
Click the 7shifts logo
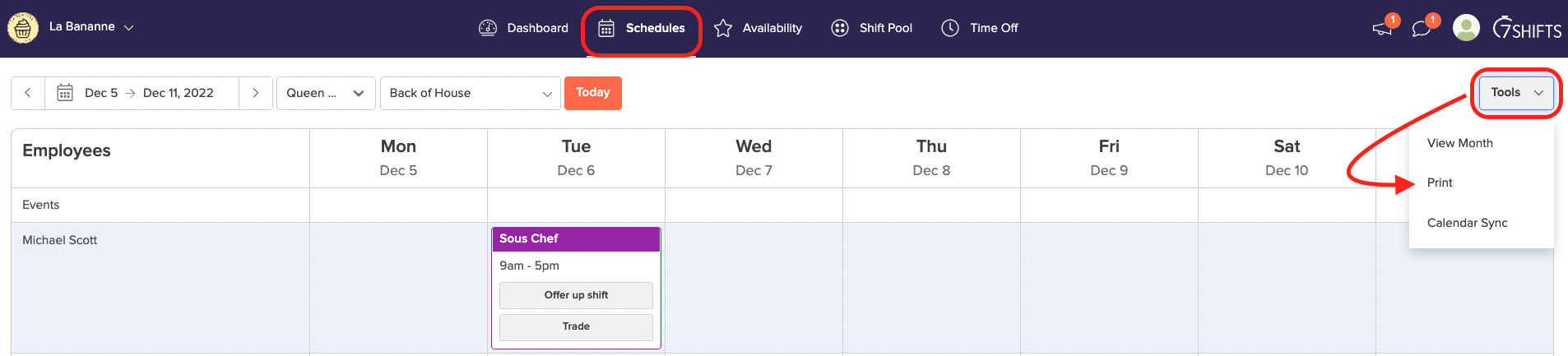[x=1527, y=28]
